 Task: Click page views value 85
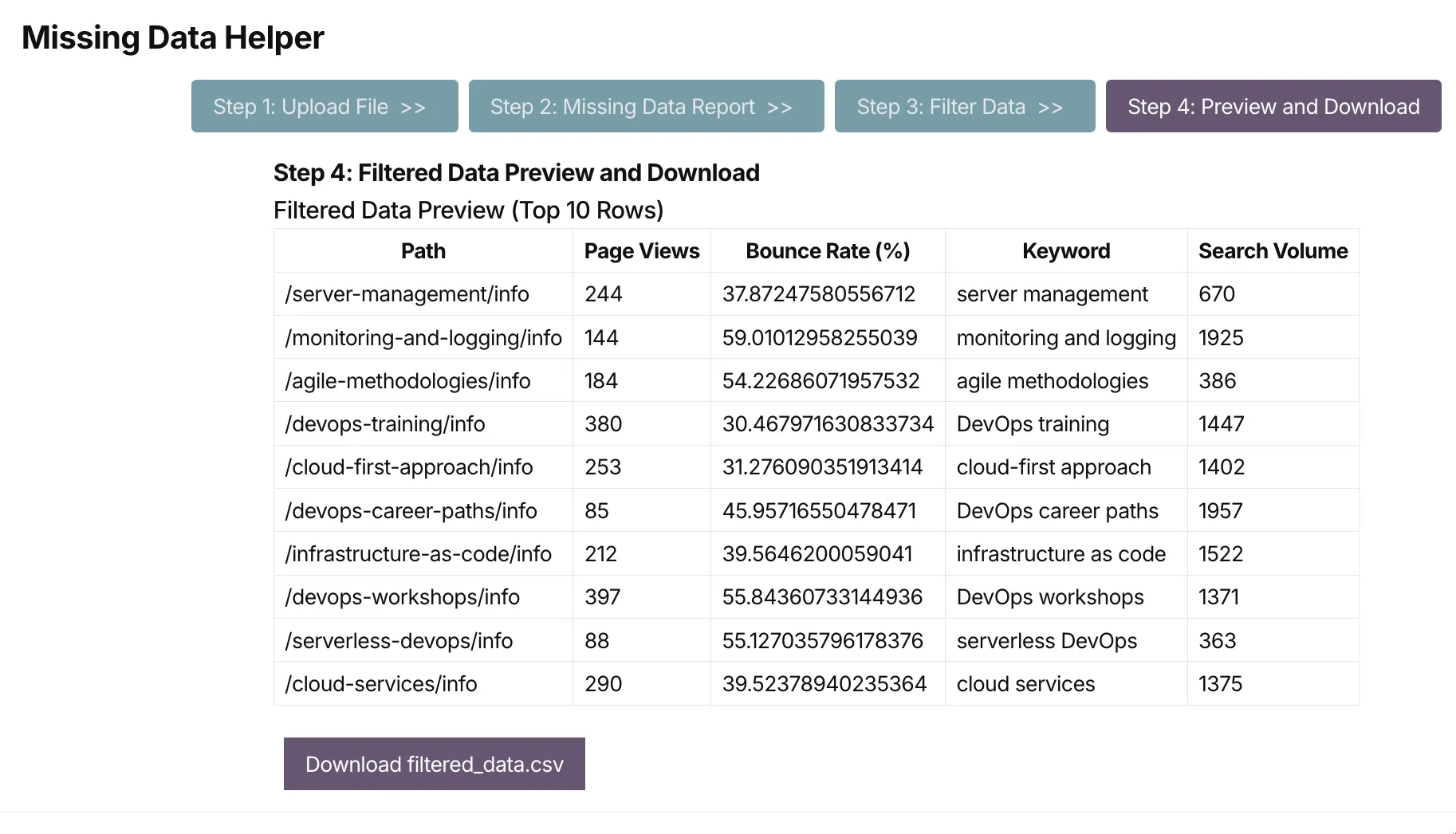click(642, 510)
